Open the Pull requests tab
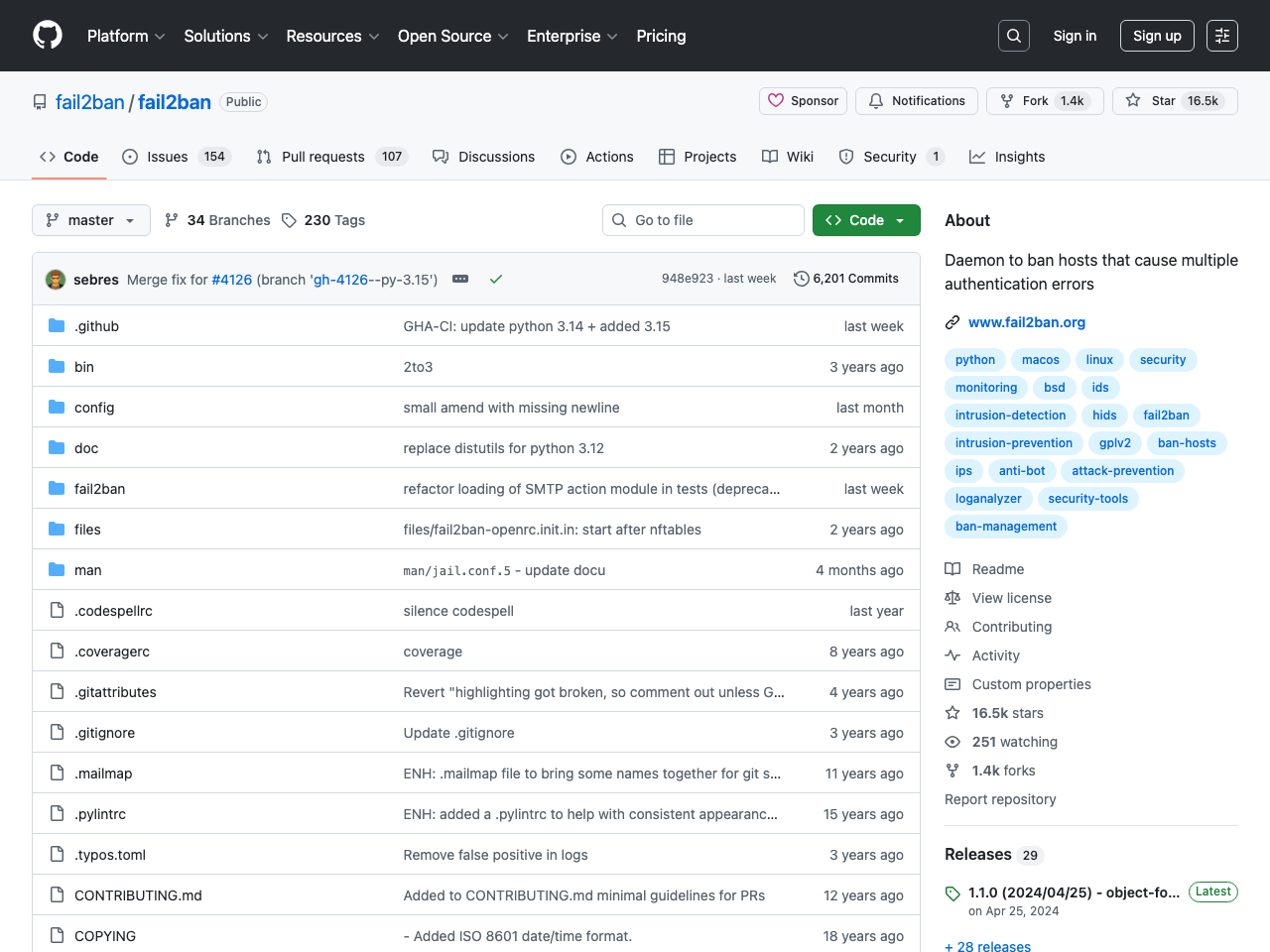This screenshot has width=1270, height=952. click(322, 157)
